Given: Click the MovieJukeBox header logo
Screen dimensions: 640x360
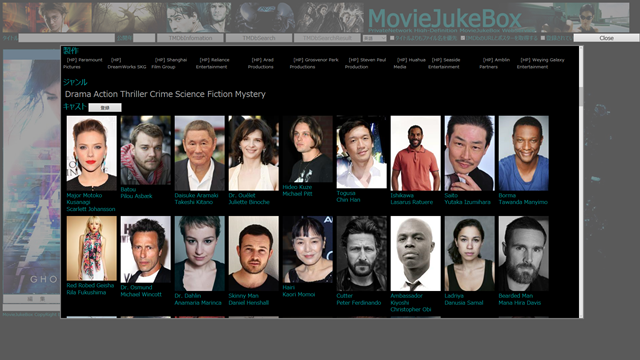Looking at the screenshot, I should click(x=445, y=19).
